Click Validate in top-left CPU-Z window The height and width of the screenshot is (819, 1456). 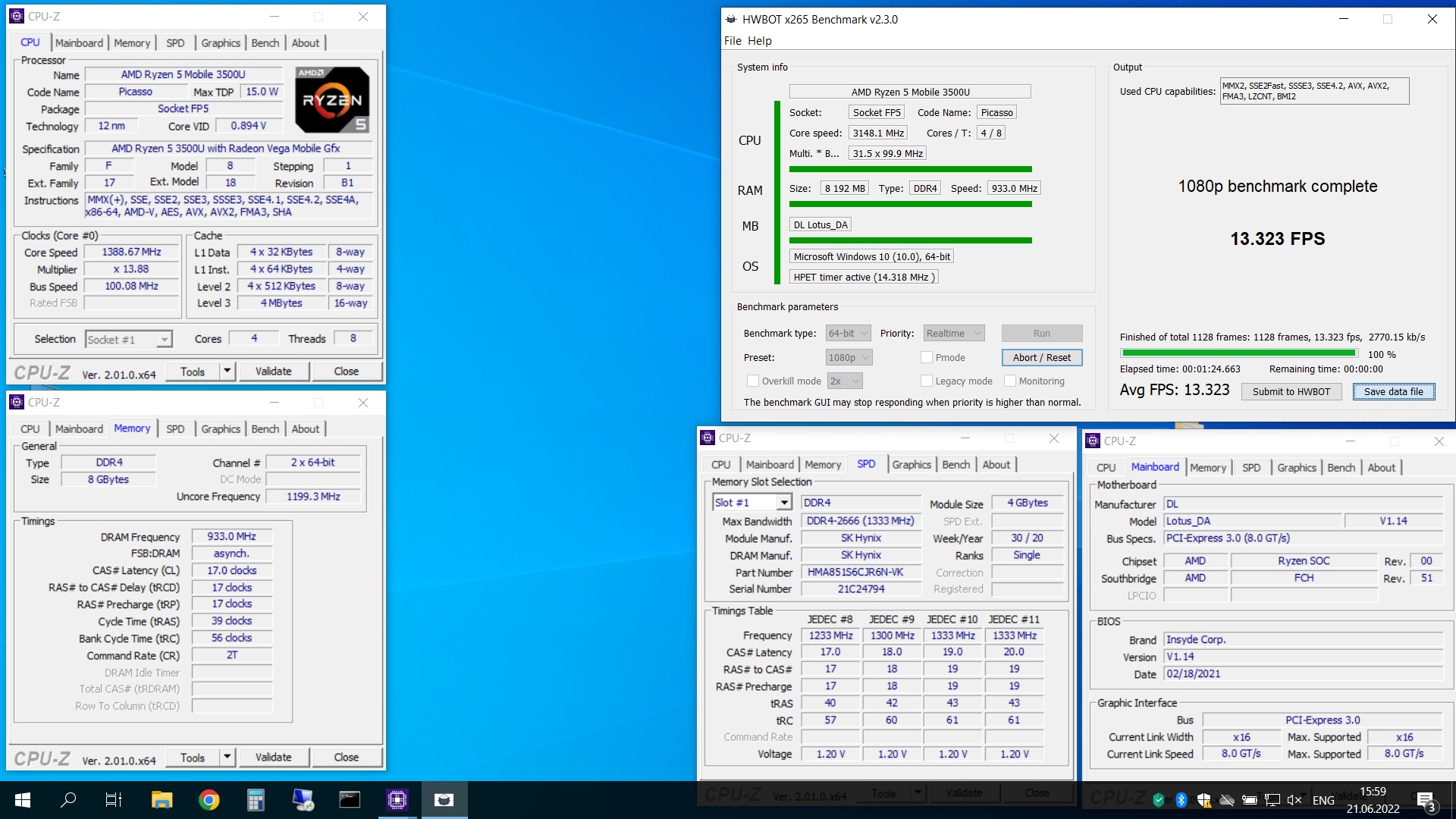273,371
